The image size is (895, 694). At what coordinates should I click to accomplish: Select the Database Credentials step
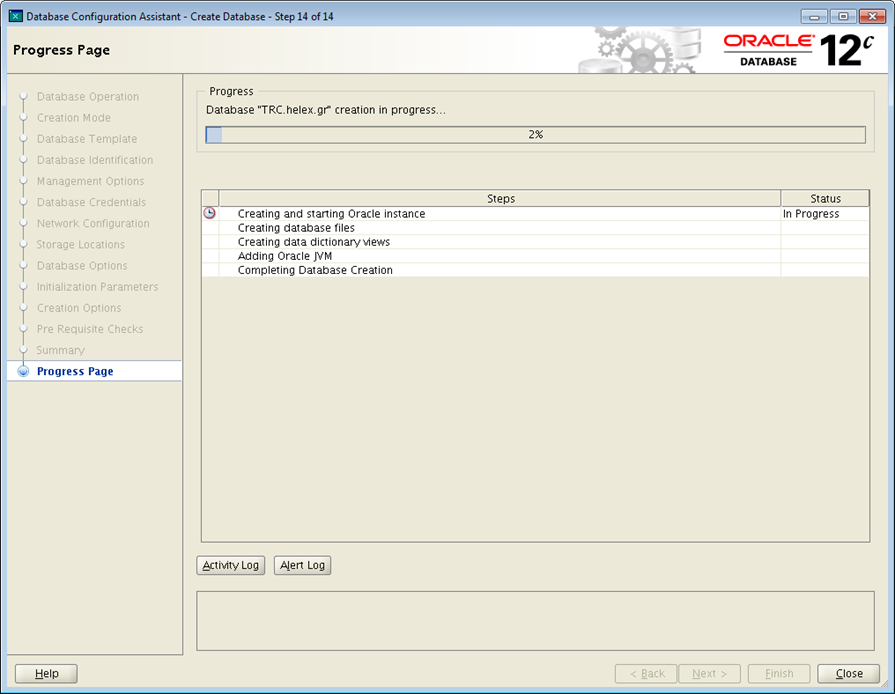[91, 202]
